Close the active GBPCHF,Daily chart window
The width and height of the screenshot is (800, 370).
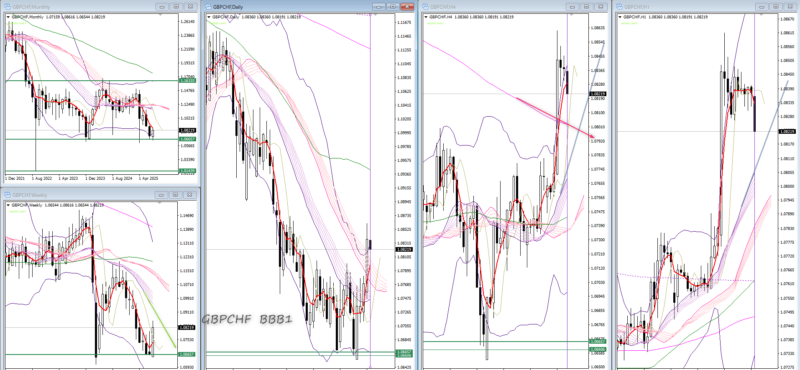pyautogui.click(x=407, y=7)
